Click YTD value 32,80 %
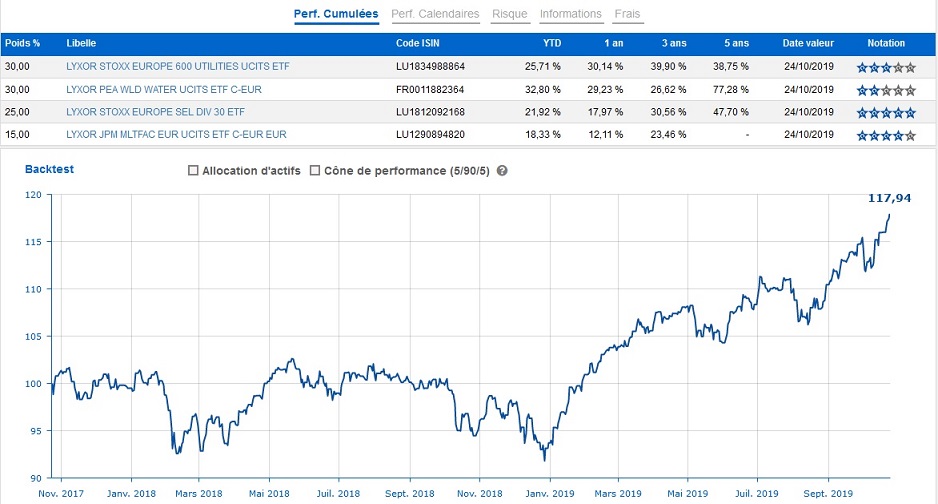This screenshot has width=938, height=504. point(543,90)
